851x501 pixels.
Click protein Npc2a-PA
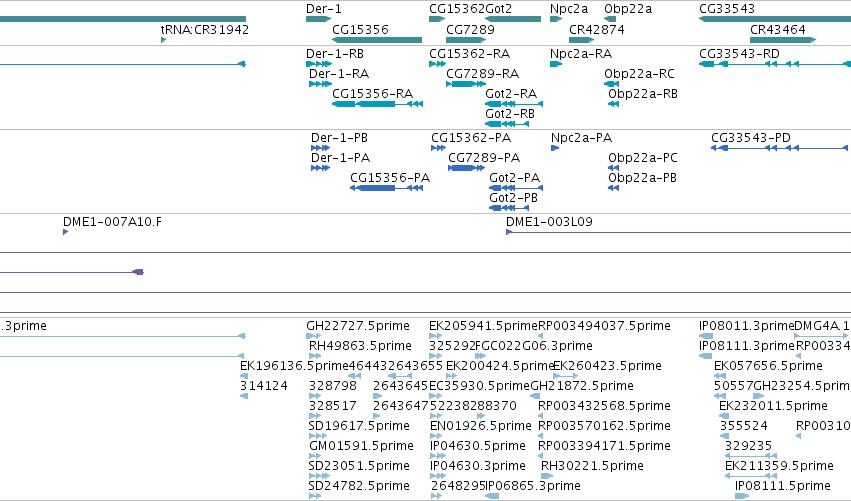[x=581, y=138]
